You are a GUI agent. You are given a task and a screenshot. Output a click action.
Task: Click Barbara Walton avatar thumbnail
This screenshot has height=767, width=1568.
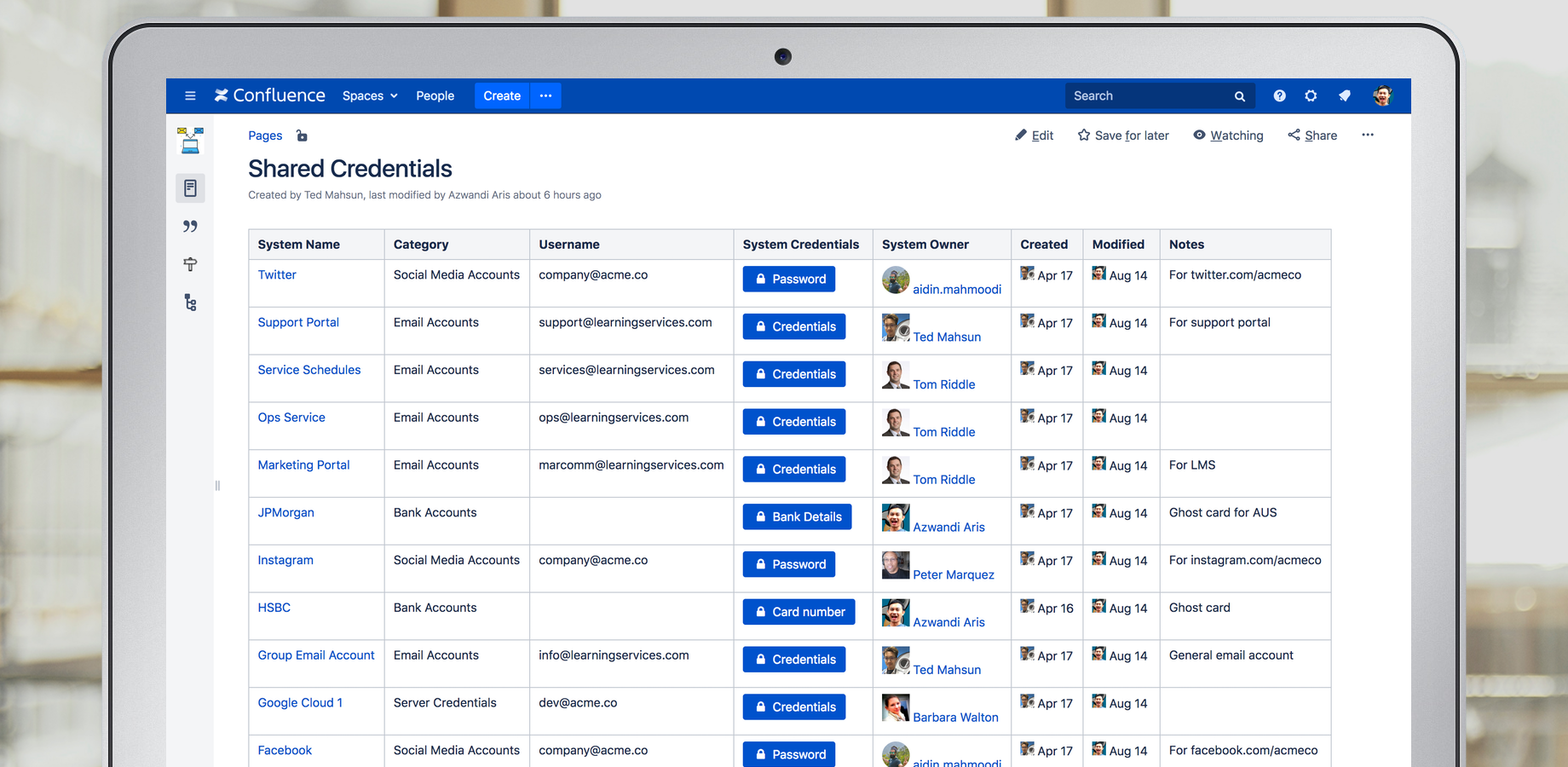coord(896,708)
